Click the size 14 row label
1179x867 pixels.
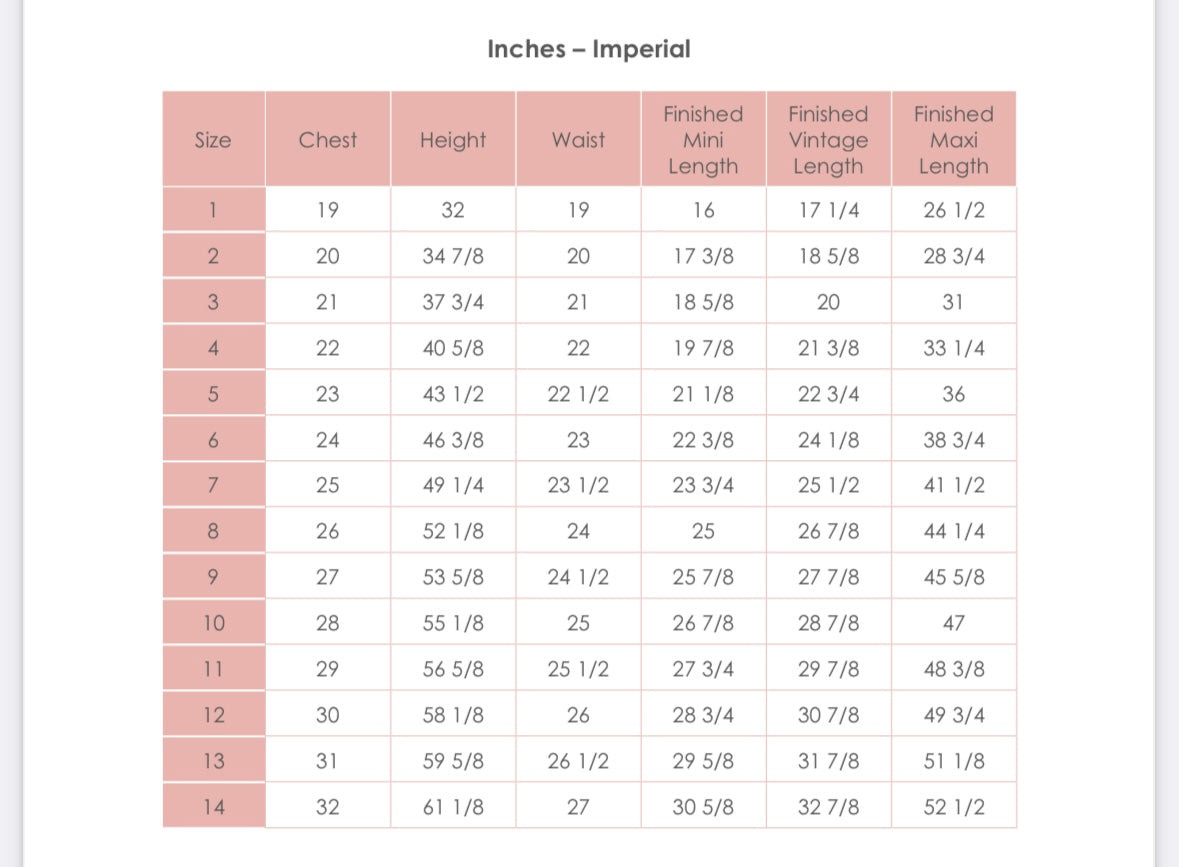pos(214,807)
